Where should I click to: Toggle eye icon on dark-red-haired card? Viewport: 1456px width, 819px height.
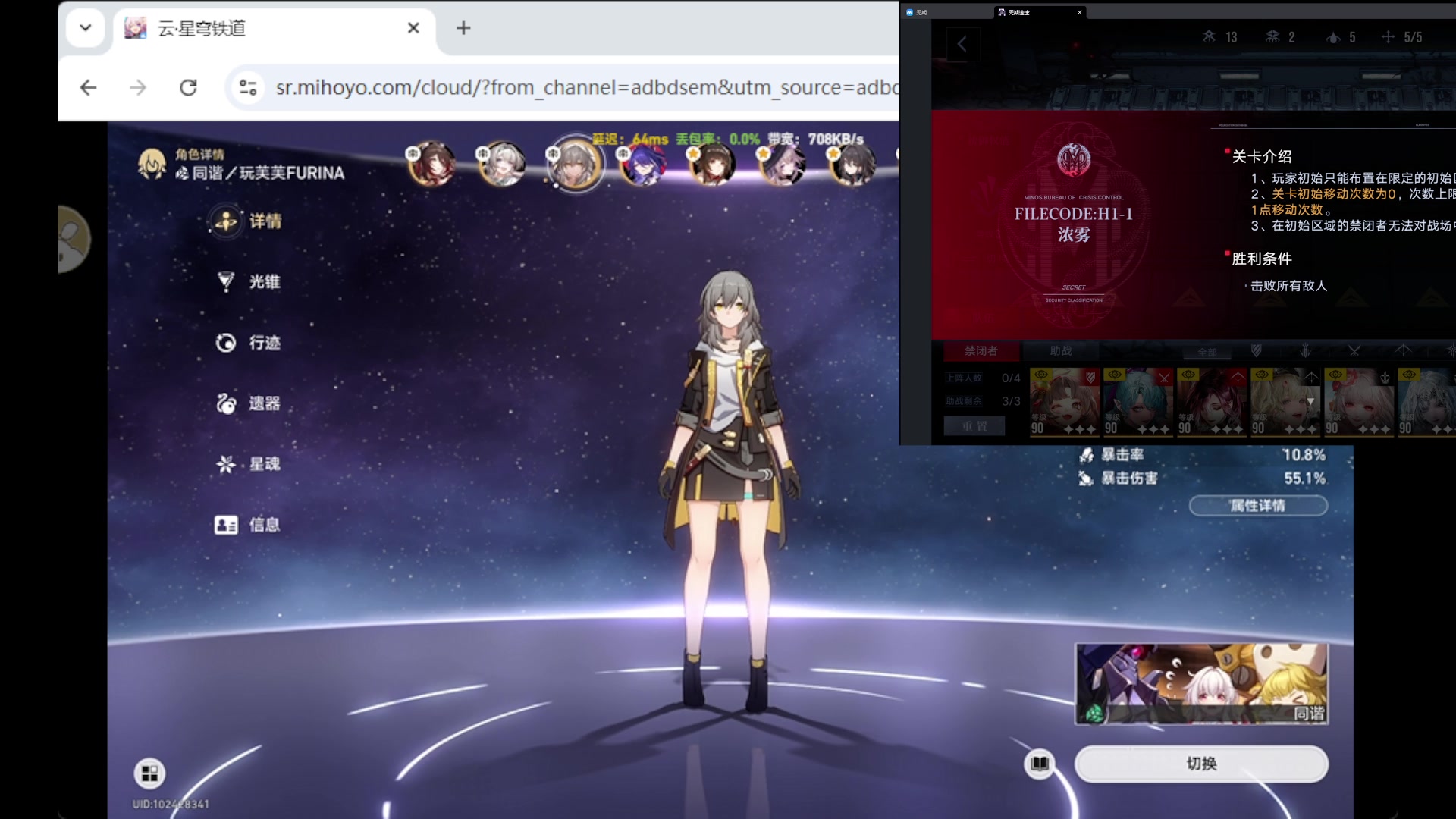coord(1188,375)
